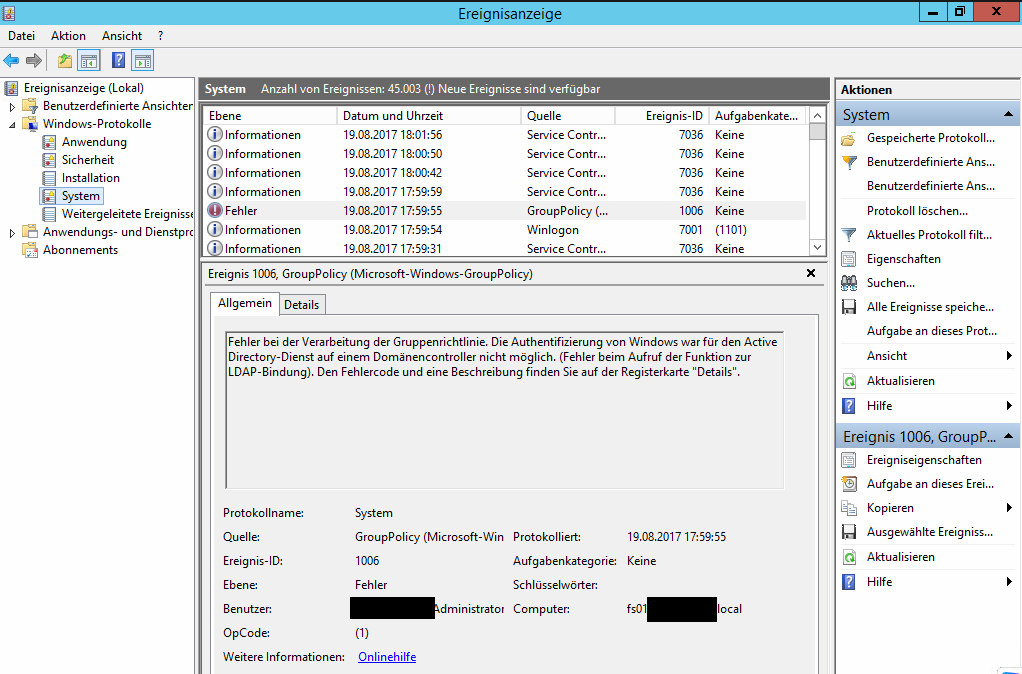
Task: Click info icon of 17:59:59 event
Action: 215,192
